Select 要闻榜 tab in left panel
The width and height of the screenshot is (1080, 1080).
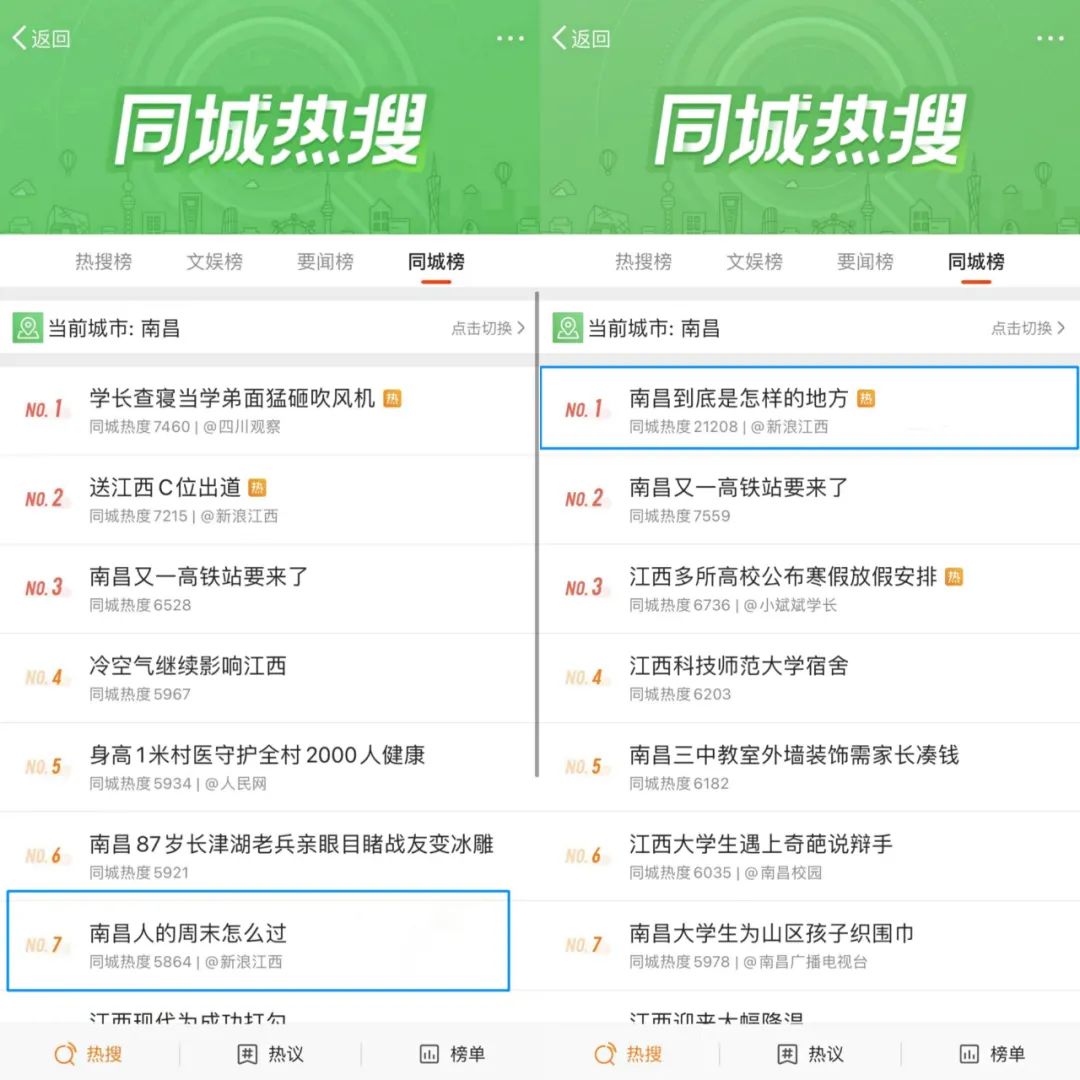pyautogui.click(x=325, y=262)
